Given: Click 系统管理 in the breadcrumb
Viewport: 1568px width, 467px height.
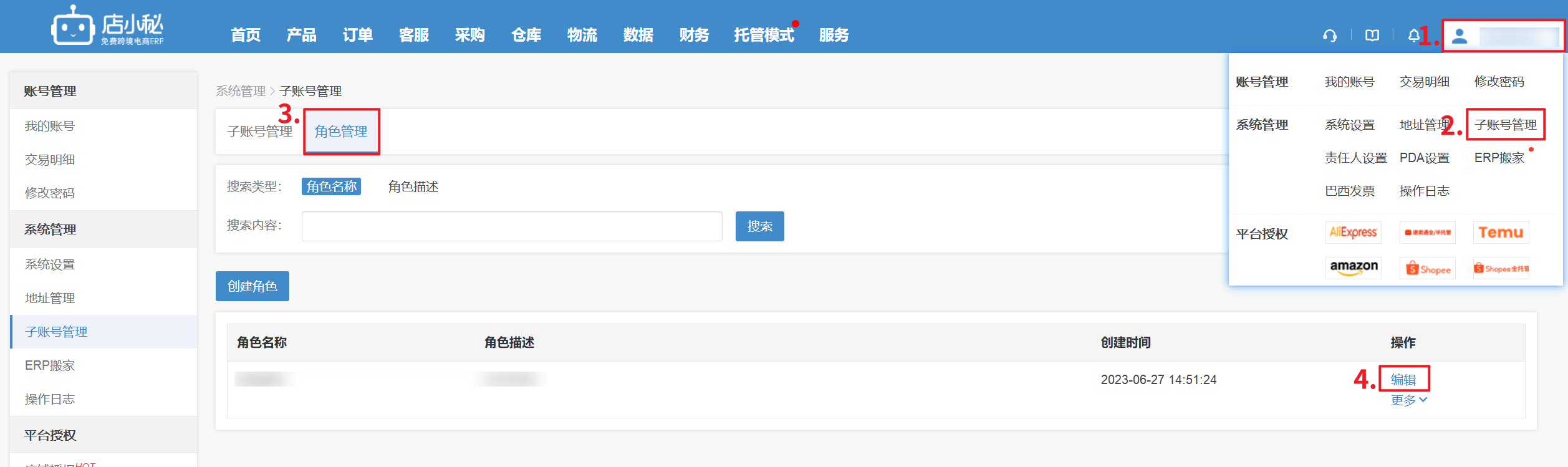Looking at the screenshot, I should point(241,91).
